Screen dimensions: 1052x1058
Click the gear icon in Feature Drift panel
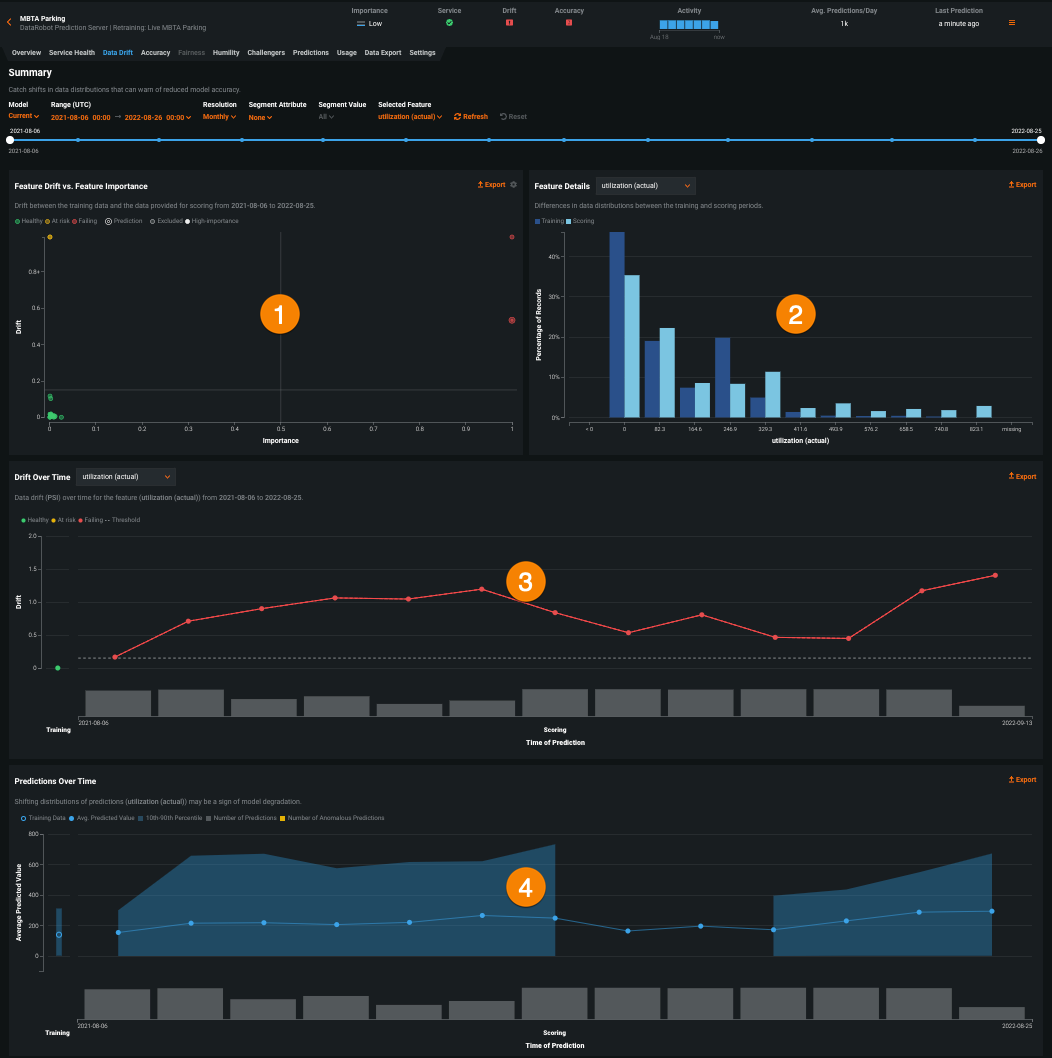click(514, 185)
